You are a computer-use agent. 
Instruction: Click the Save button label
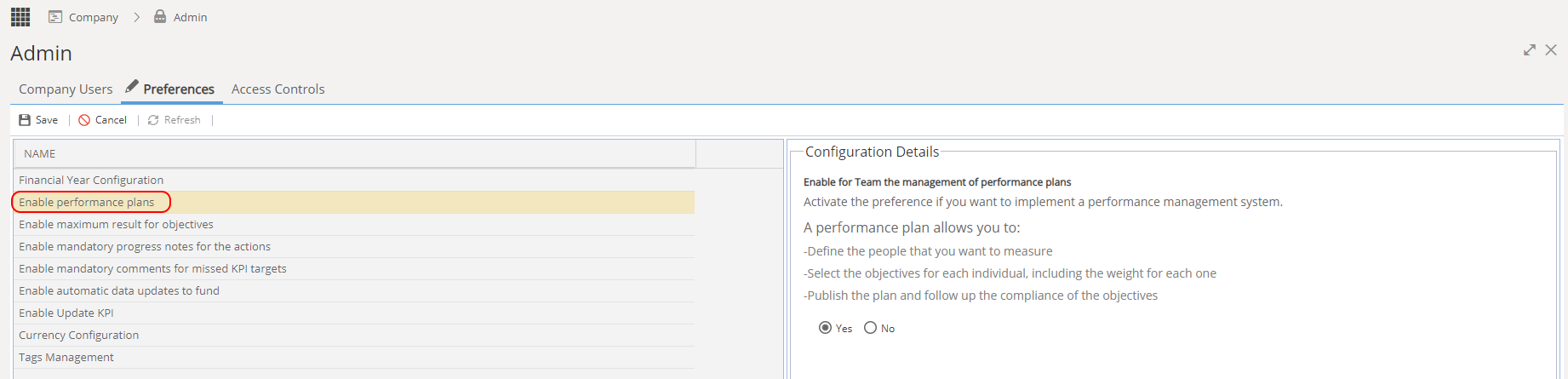point(47,120)
